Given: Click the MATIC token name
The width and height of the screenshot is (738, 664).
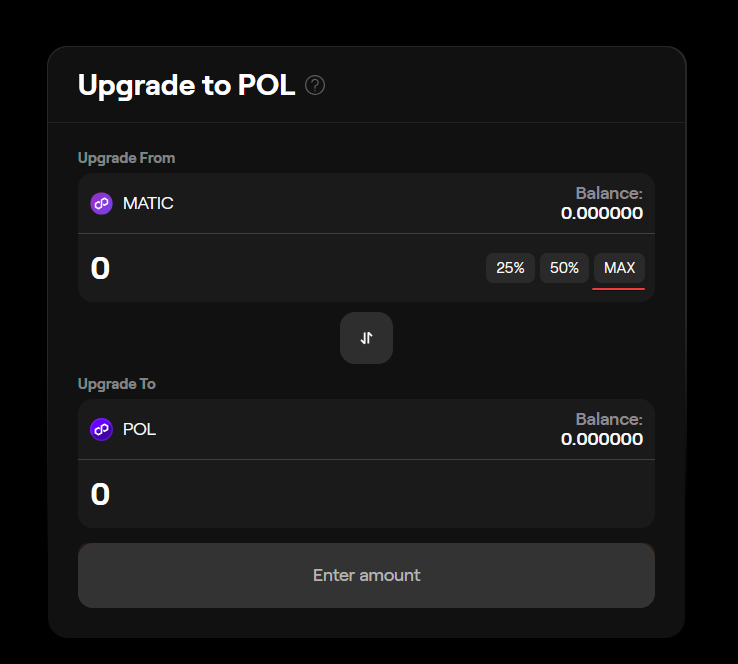Looking at the screenshot, I should coord(148,203).
